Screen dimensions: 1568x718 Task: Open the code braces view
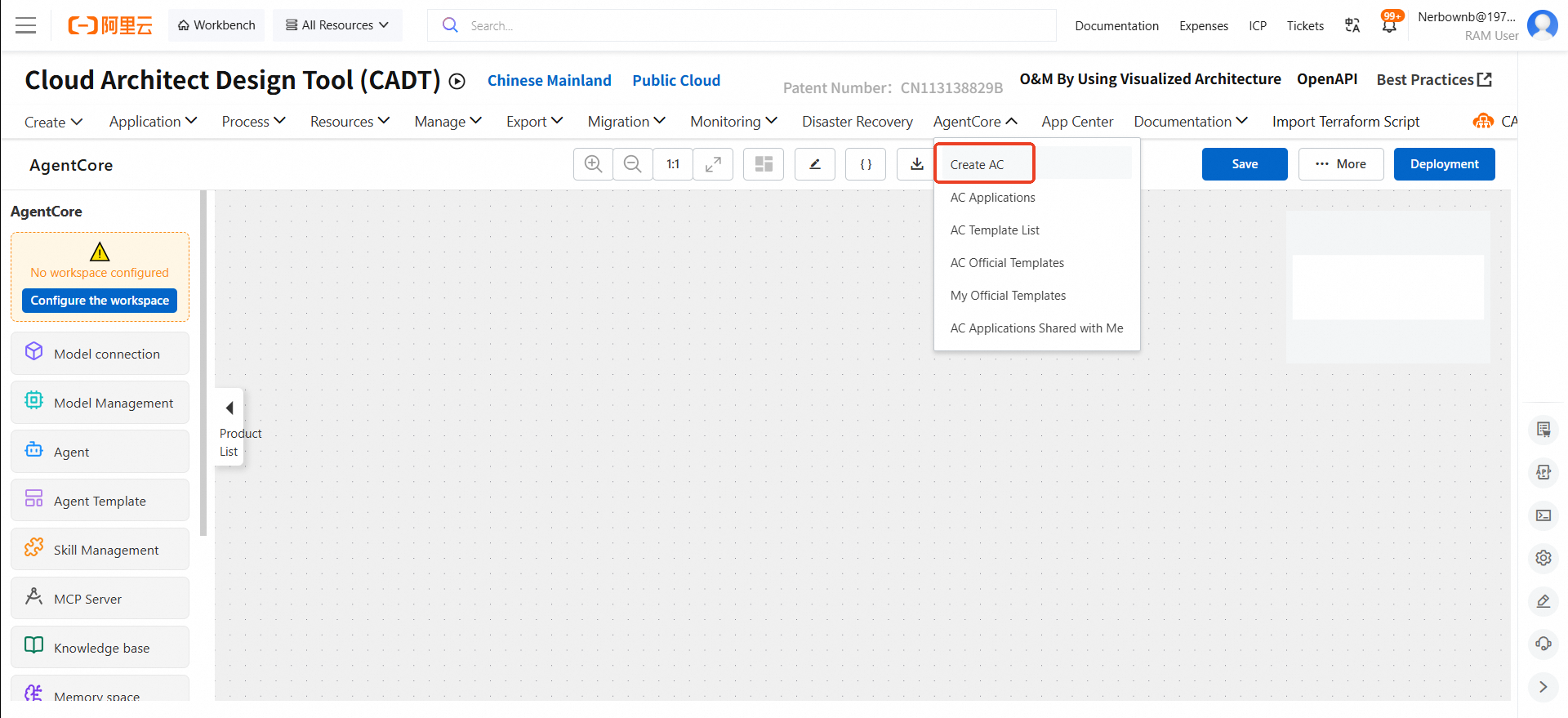866,164
